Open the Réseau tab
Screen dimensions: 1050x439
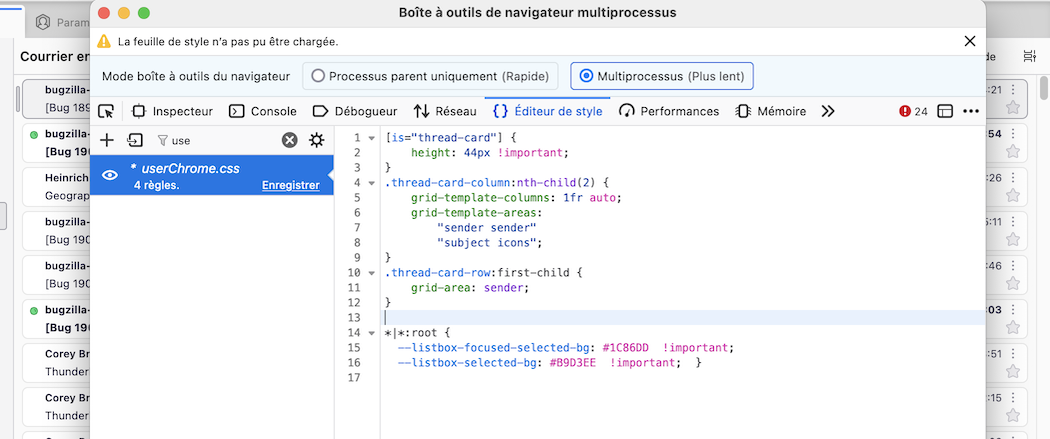[445, 111]
